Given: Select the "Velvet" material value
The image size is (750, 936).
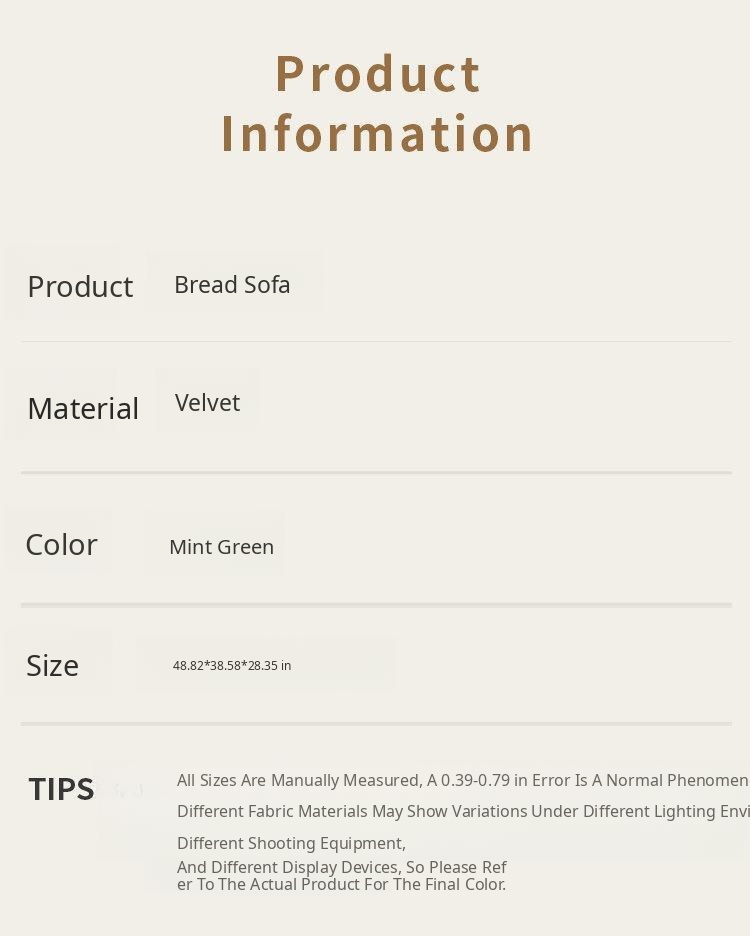Looking at the screenshot, I should point(207,403).
